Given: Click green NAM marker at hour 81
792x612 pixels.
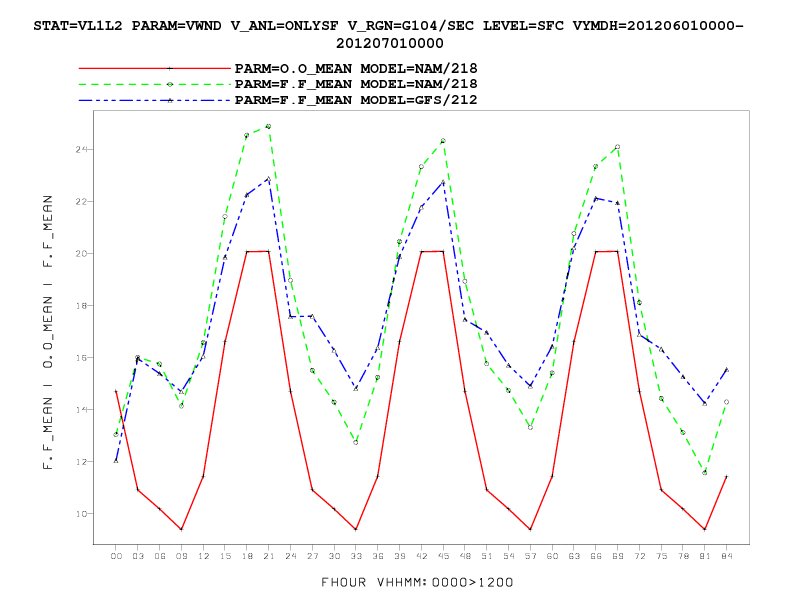Looking at the screenshot, I should point(705,473).
